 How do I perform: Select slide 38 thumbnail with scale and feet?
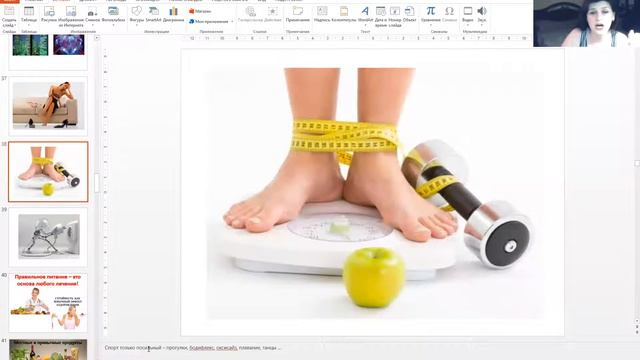(48, 172)
